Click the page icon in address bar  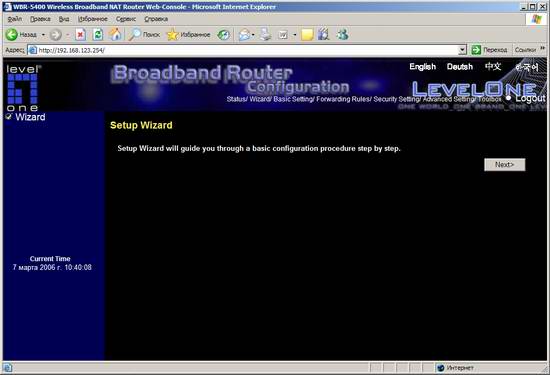click(33, 50)
